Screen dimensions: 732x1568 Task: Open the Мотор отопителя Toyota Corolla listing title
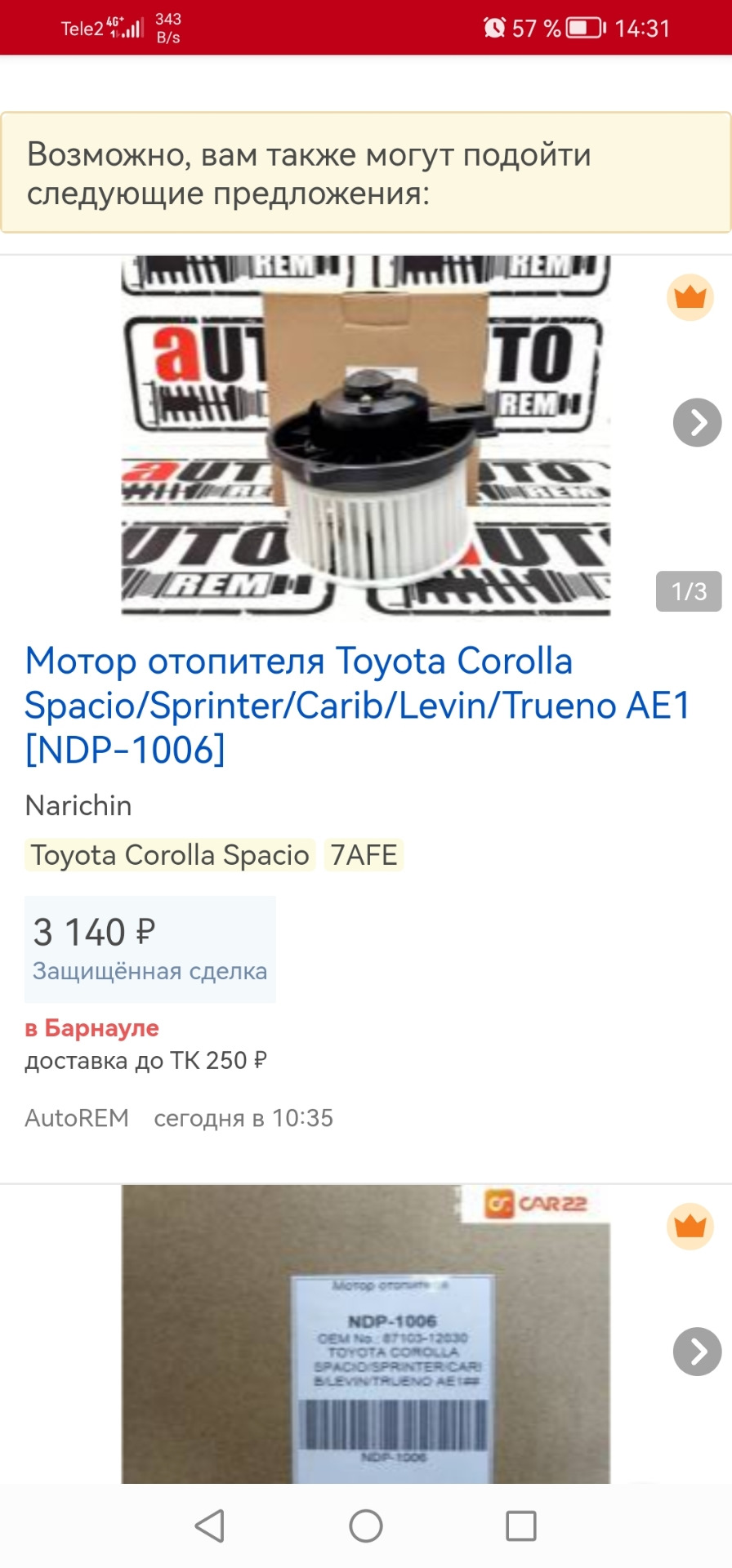coord(357,706)
